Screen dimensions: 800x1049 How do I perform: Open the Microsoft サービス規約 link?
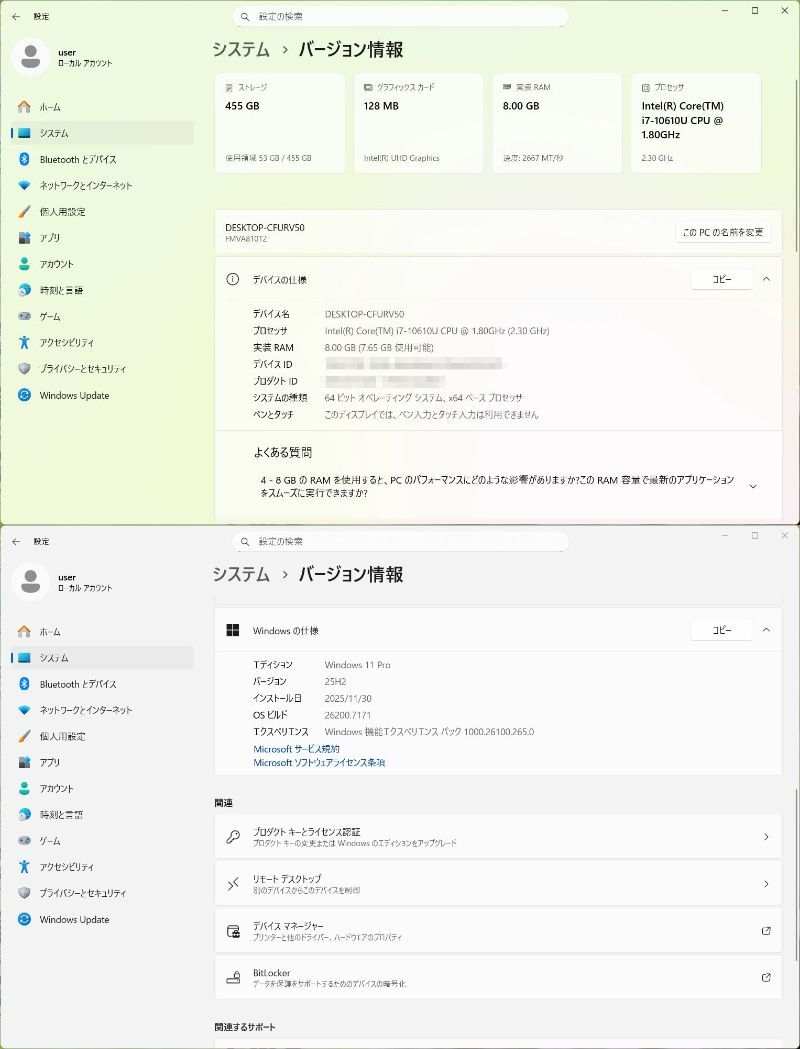(296, 749)
